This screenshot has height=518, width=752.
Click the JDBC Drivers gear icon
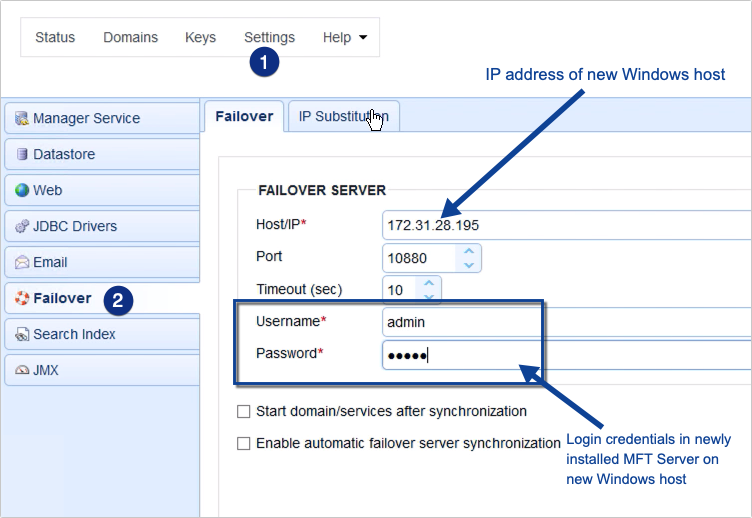(x=22, y=226)
